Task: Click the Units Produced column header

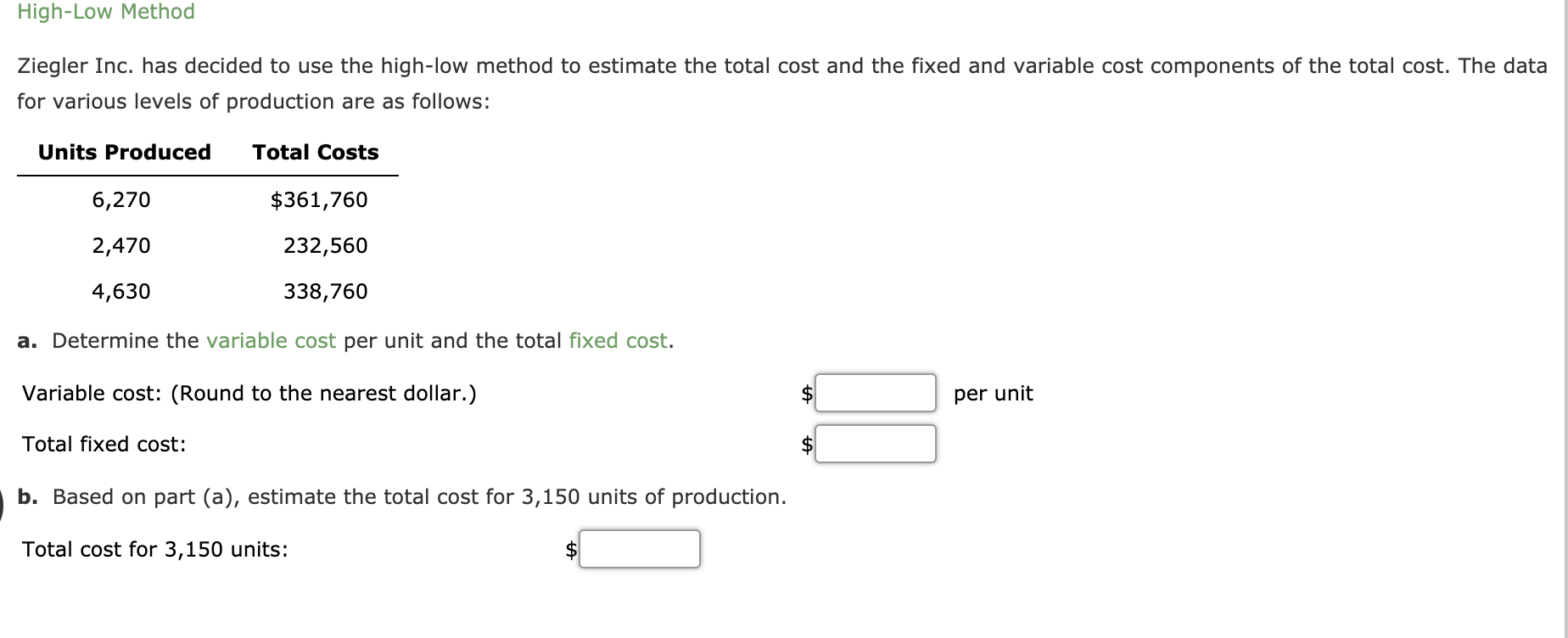Action: point(123,152)
